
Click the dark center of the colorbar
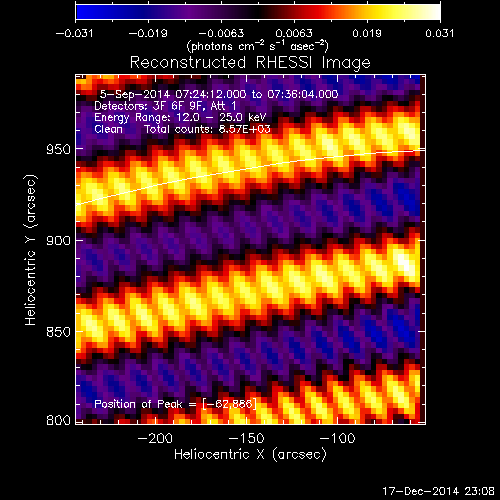coord(258,11)
